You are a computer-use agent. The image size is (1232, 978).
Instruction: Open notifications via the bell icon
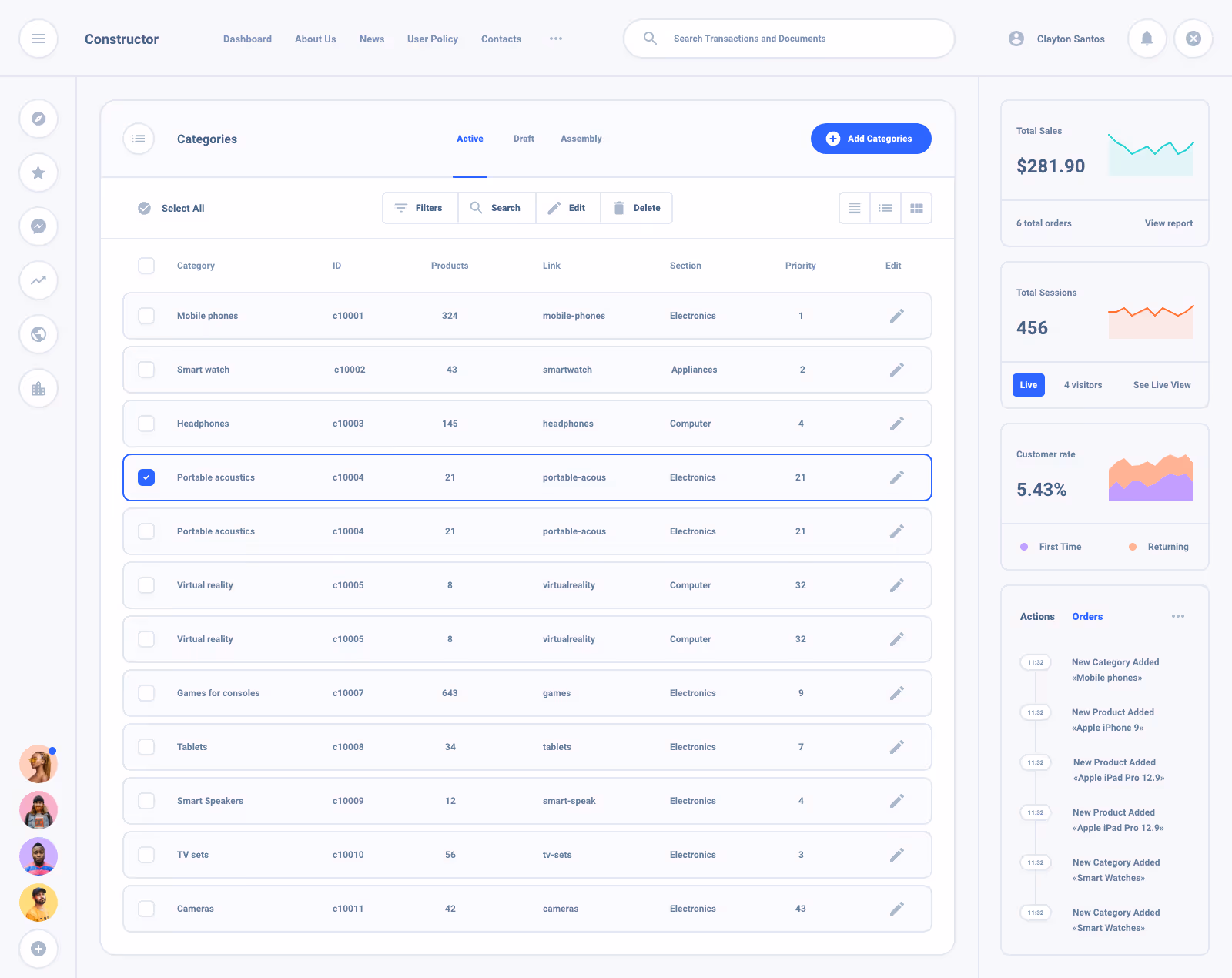click(x=1147, y=39)
